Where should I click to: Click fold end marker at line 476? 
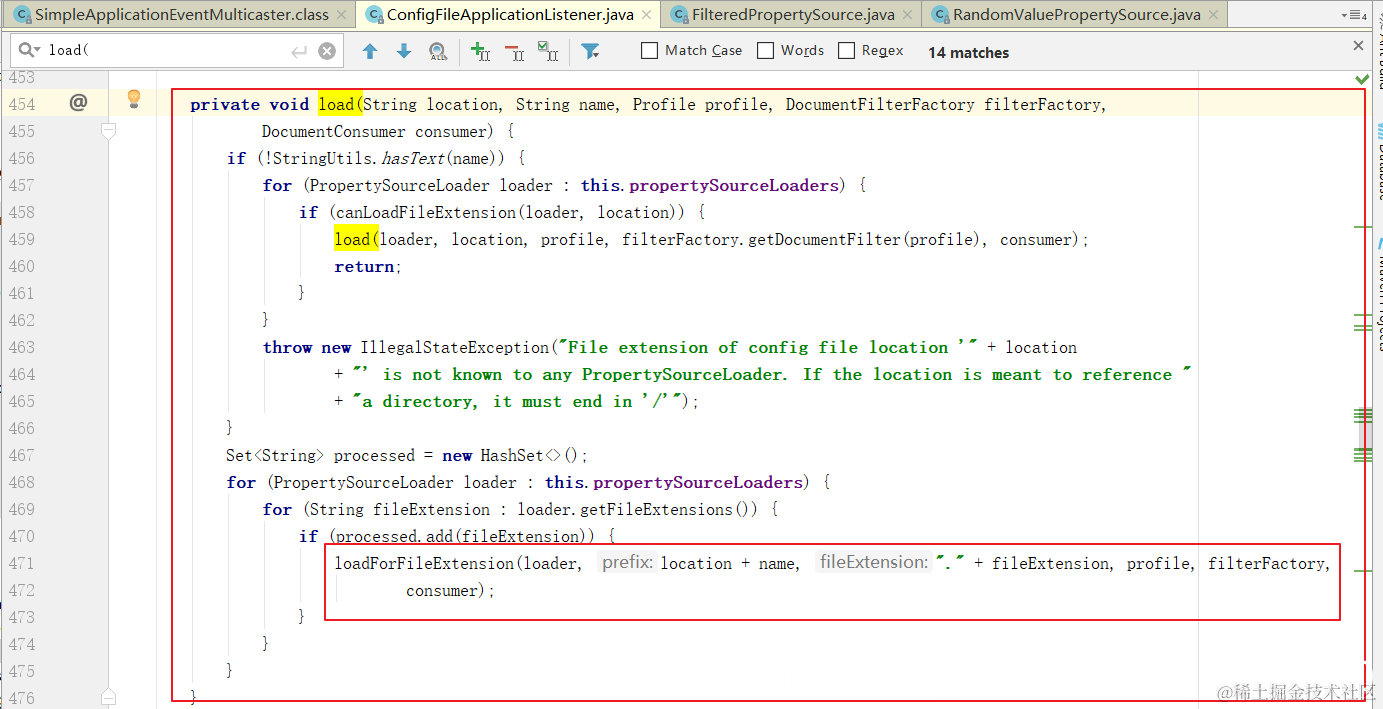[x=109, y=697]
